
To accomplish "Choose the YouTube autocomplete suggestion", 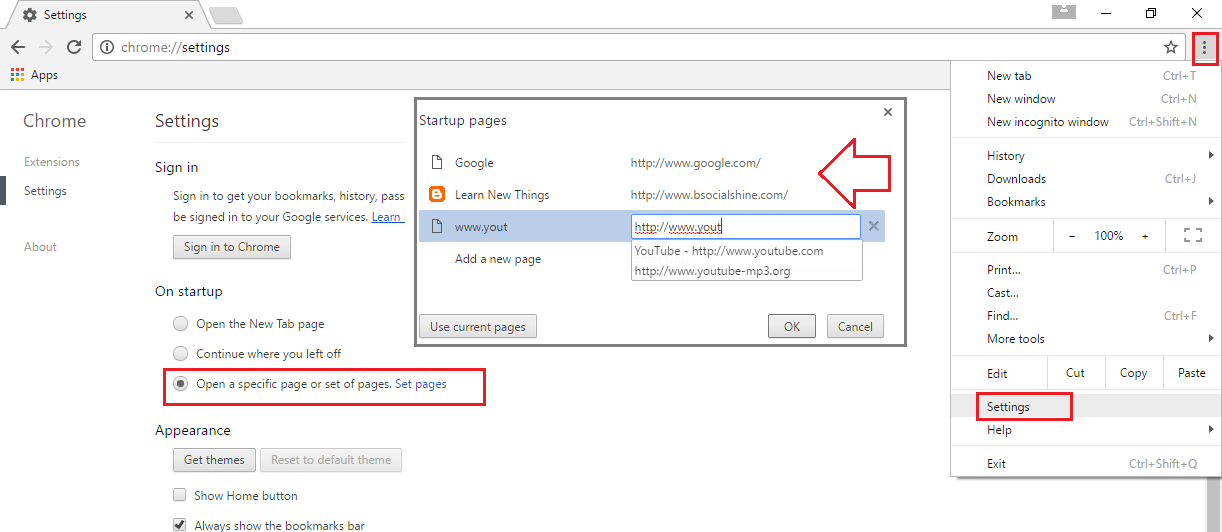I will click(x=746, y=251).
